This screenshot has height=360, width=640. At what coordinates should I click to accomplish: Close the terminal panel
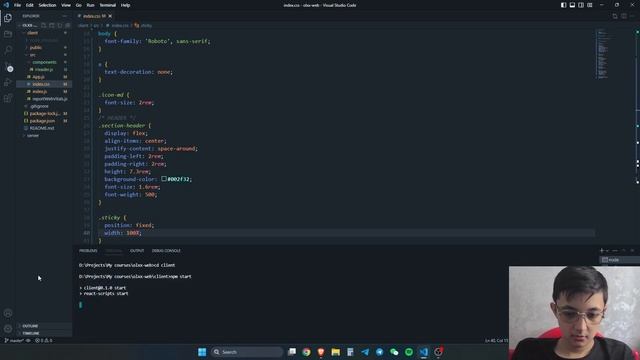[632, 251]
